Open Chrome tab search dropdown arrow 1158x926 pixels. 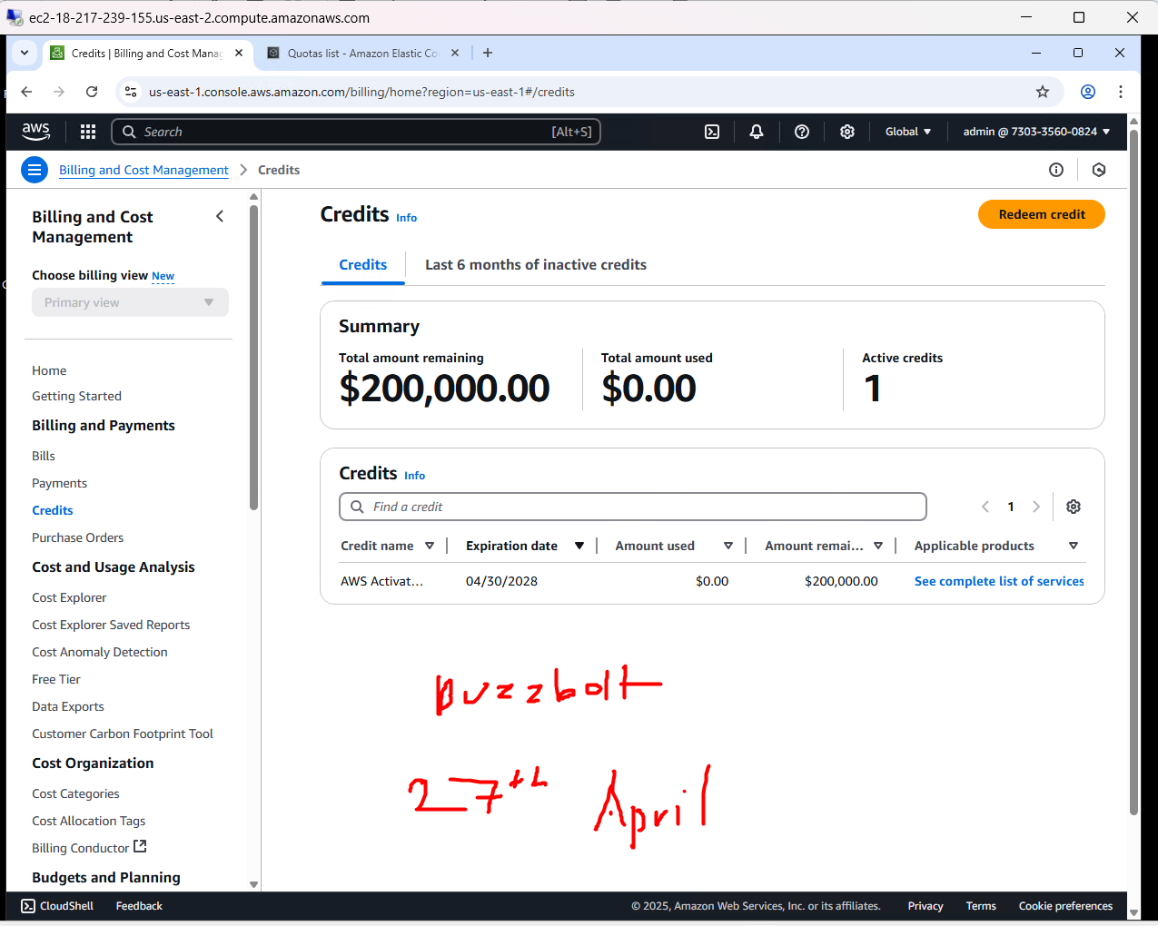24,53
